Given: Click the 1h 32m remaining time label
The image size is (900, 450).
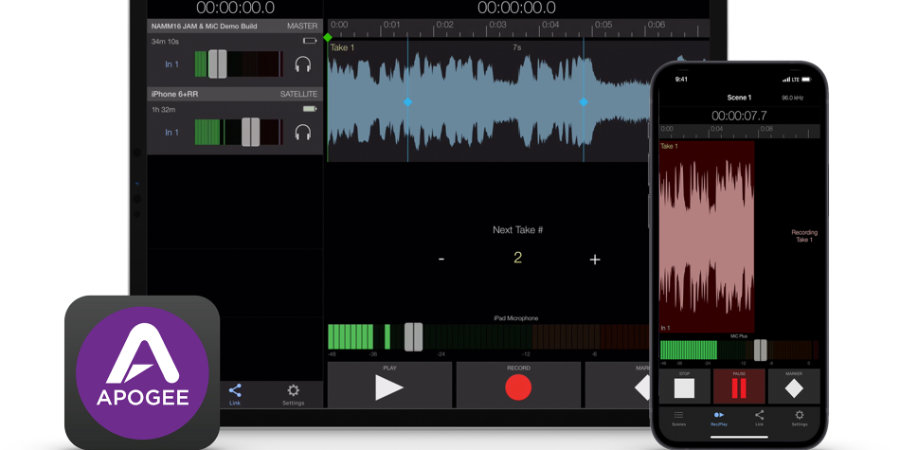Looking at the screenshot, I should click(164, 110).
